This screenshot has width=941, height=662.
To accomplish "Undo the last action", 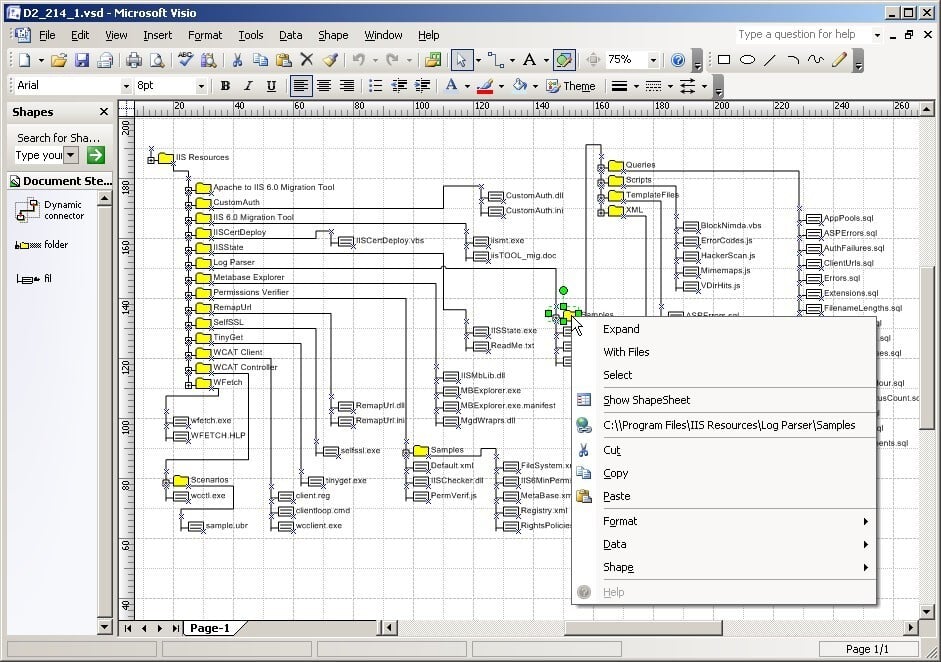I will pos(359,60).
